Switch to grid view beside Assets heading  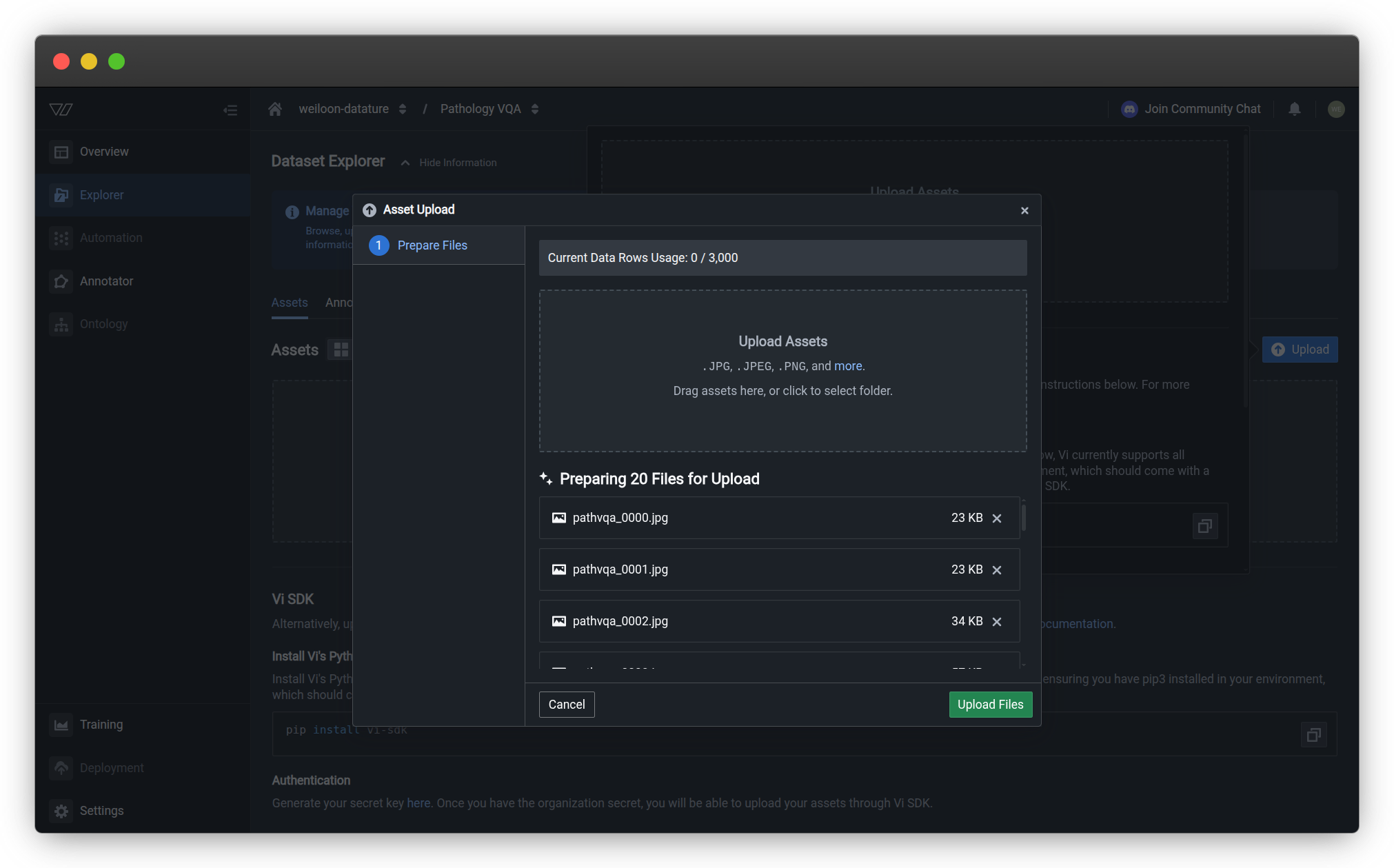[x=340, y=350]
